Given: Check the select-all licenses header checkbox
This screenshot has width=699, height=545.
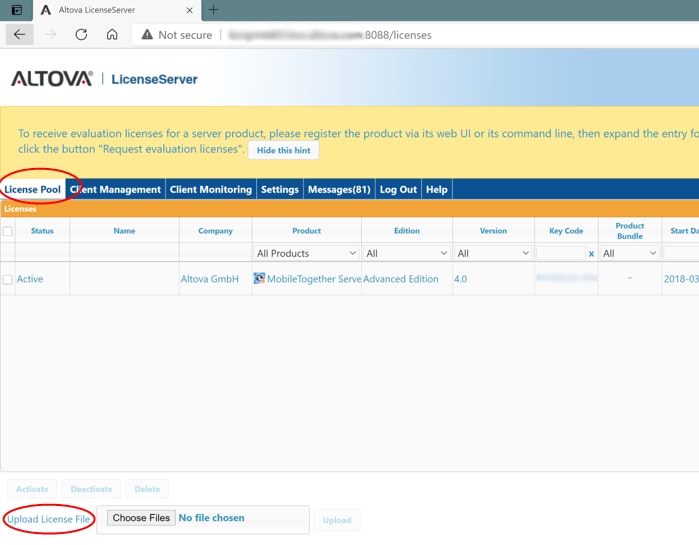Looking at the screenshot, I should click(8, 231).
